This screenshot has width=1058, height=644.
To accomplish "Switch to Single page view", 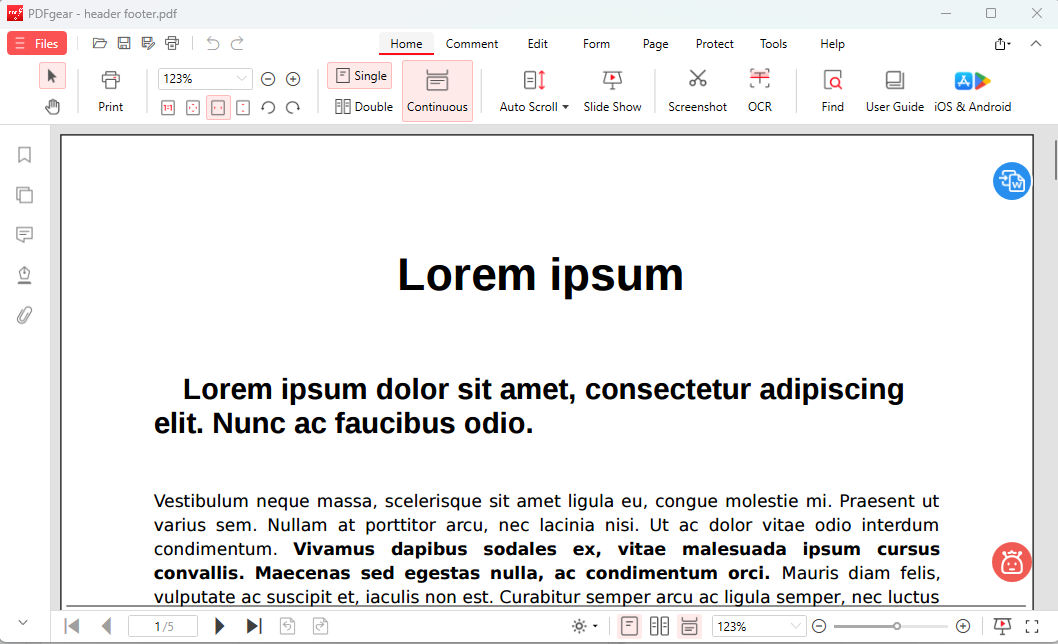I will (360, 76).
